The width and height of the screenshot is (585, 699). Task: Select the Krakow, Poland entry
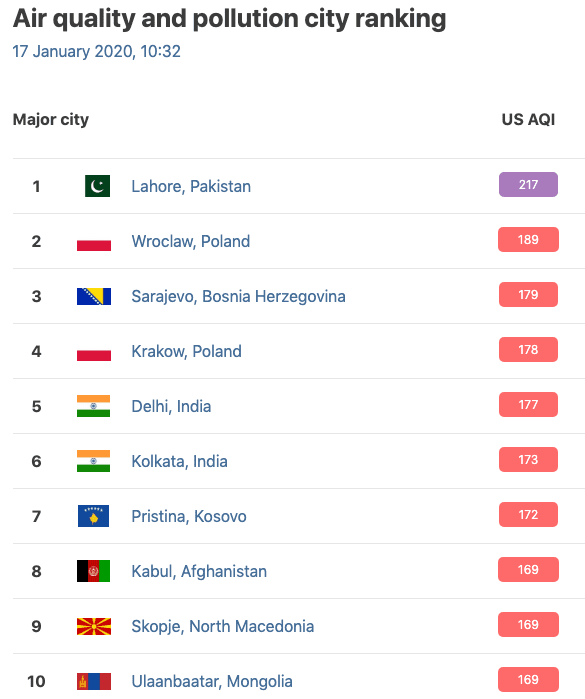click(186, 351)
